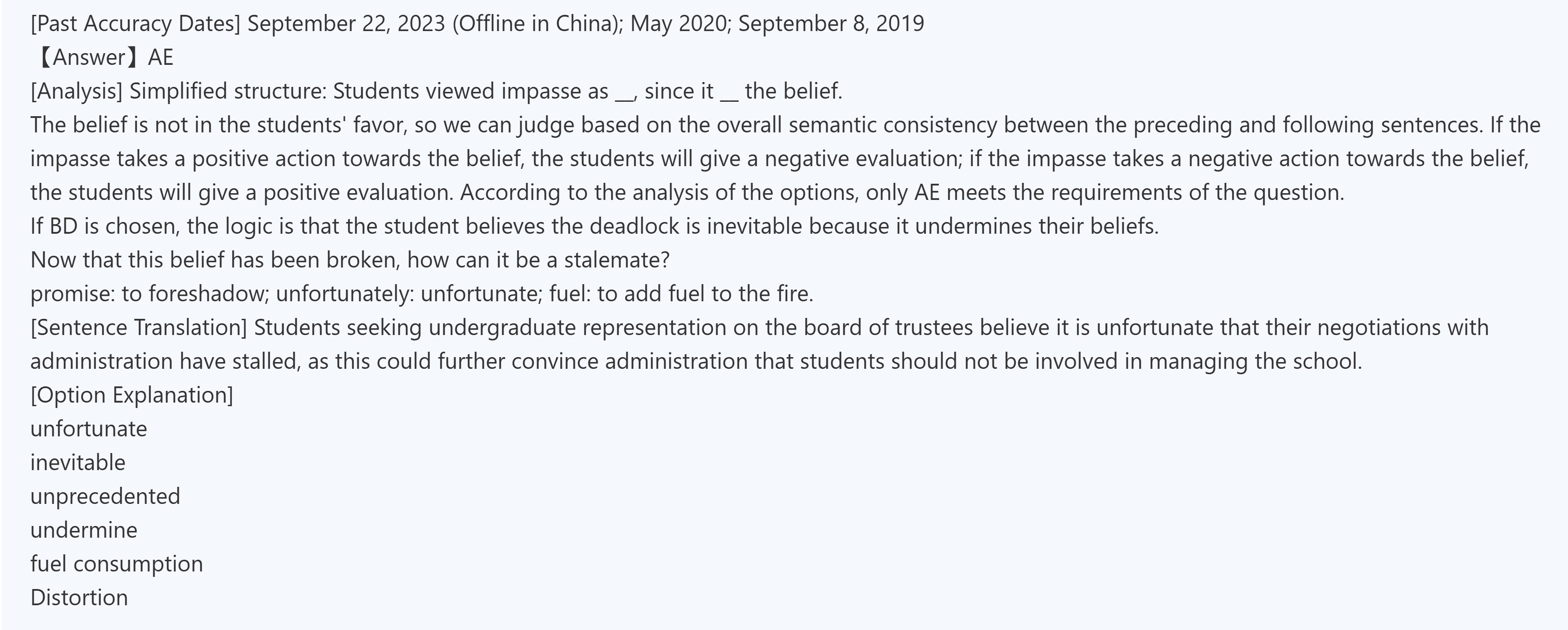Screen dimensions: 1568x630
Task: Select the 'Distortion' option word
Action: pos(79,598)
